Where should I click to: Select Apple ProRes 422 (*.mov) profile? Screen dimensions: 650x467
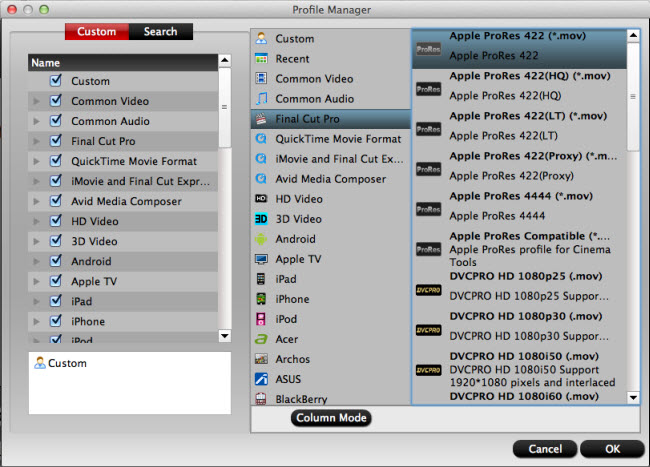(519, 48)
